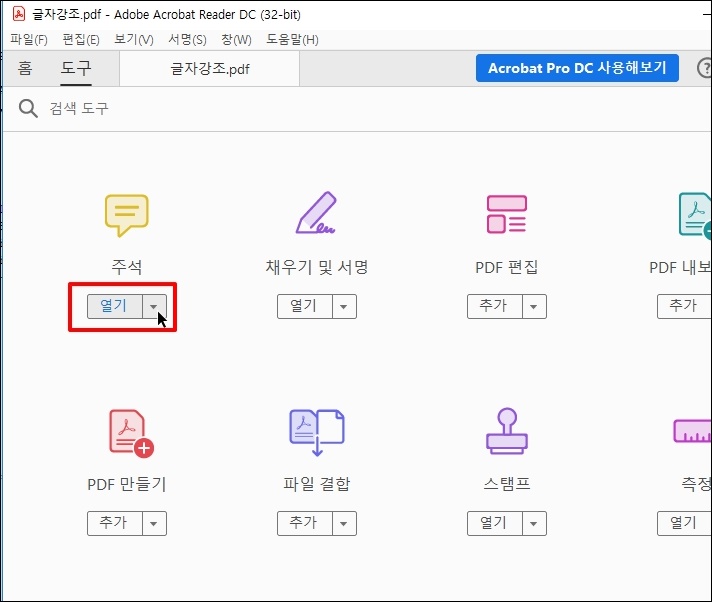Open the 주석 tool with 열기
Screen dimensions: 712x602
pyautogui.click(x=114, y=306)
